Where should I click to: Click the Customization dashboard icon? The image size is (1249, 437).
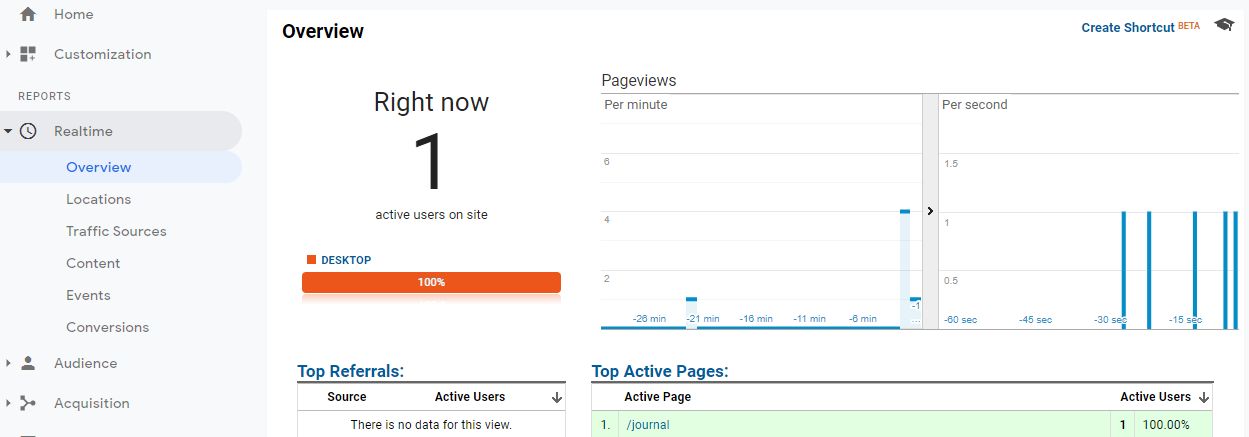point(28,54)
